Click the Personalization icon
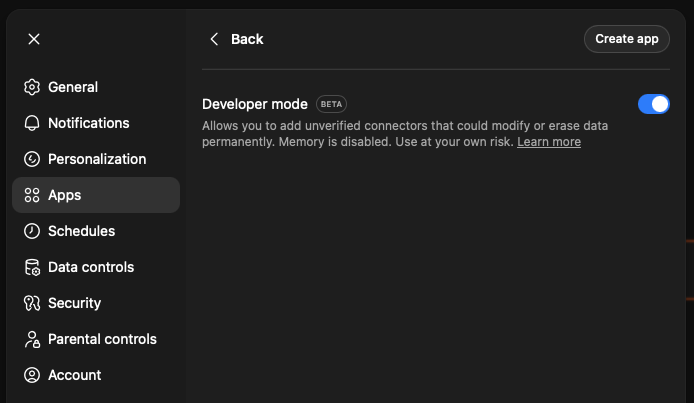 tap(32, 159)
